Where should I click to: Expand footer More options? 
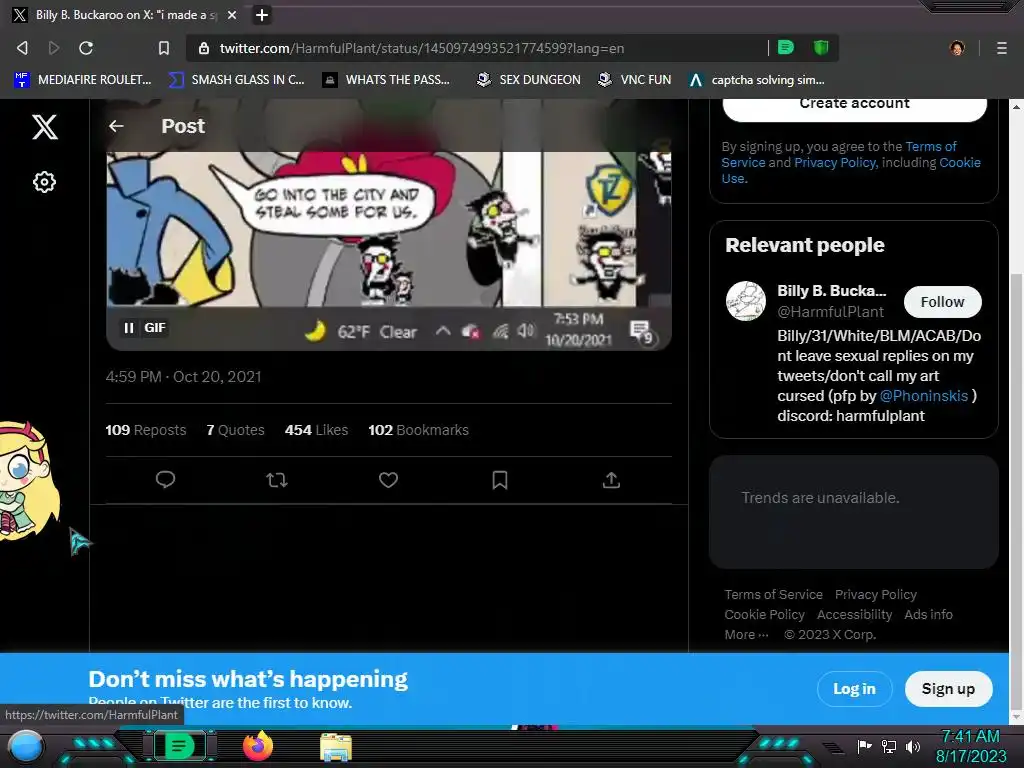tap(746, 635)
